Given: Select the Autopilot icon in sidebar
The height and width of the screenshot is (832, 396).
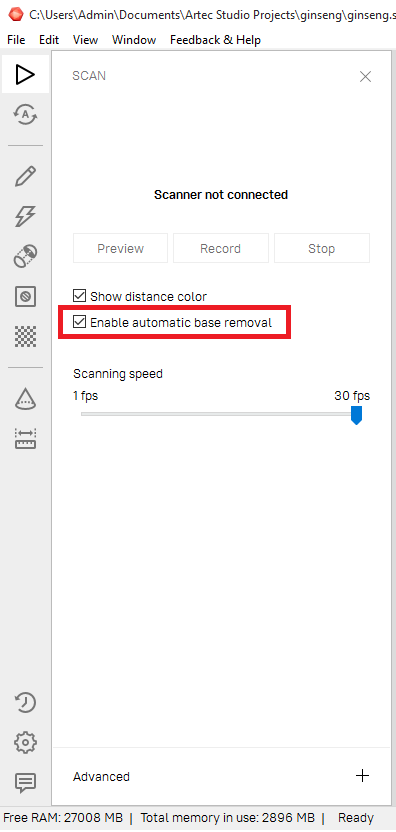Looking at the screenshot, I should tap(25, 114).
